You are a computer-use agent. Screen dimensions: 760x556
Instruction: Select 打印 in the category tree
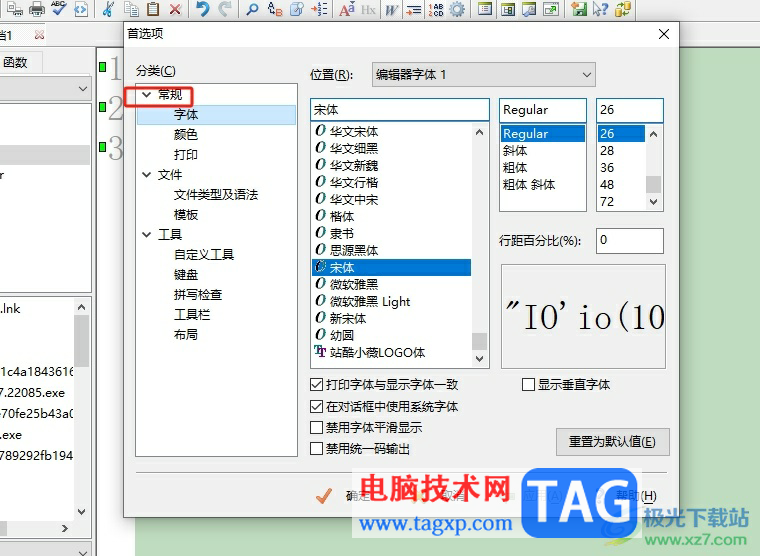(186, 155)
